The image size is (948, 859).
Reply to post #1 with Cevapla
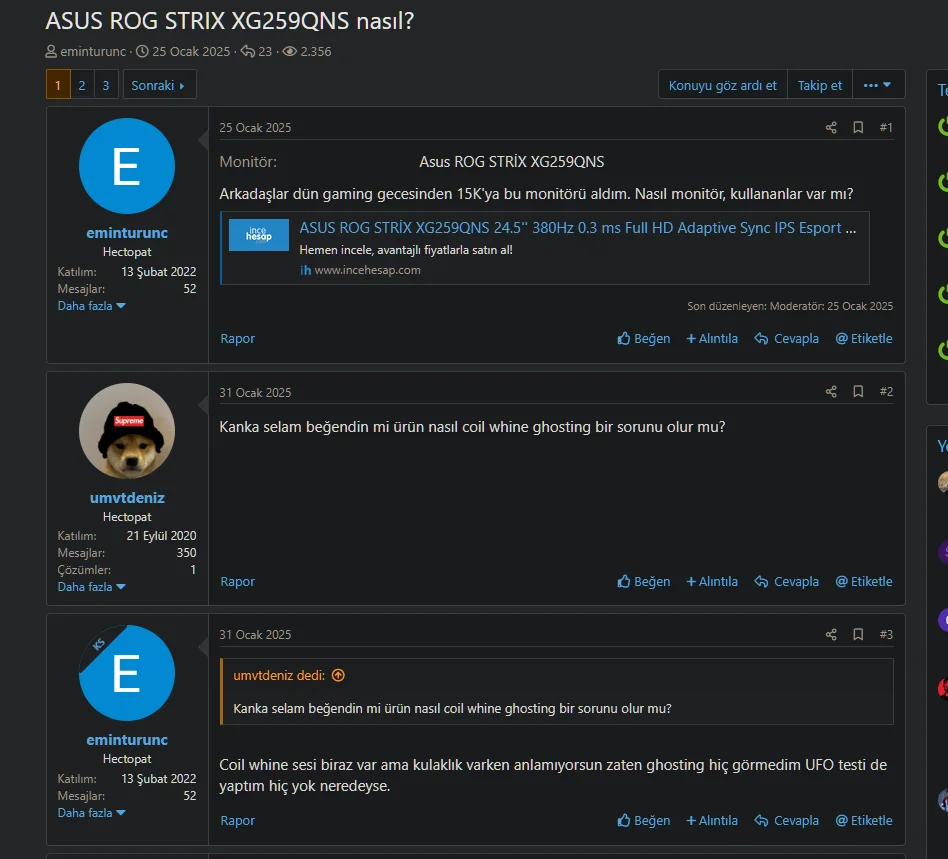[x=787, y=339]
